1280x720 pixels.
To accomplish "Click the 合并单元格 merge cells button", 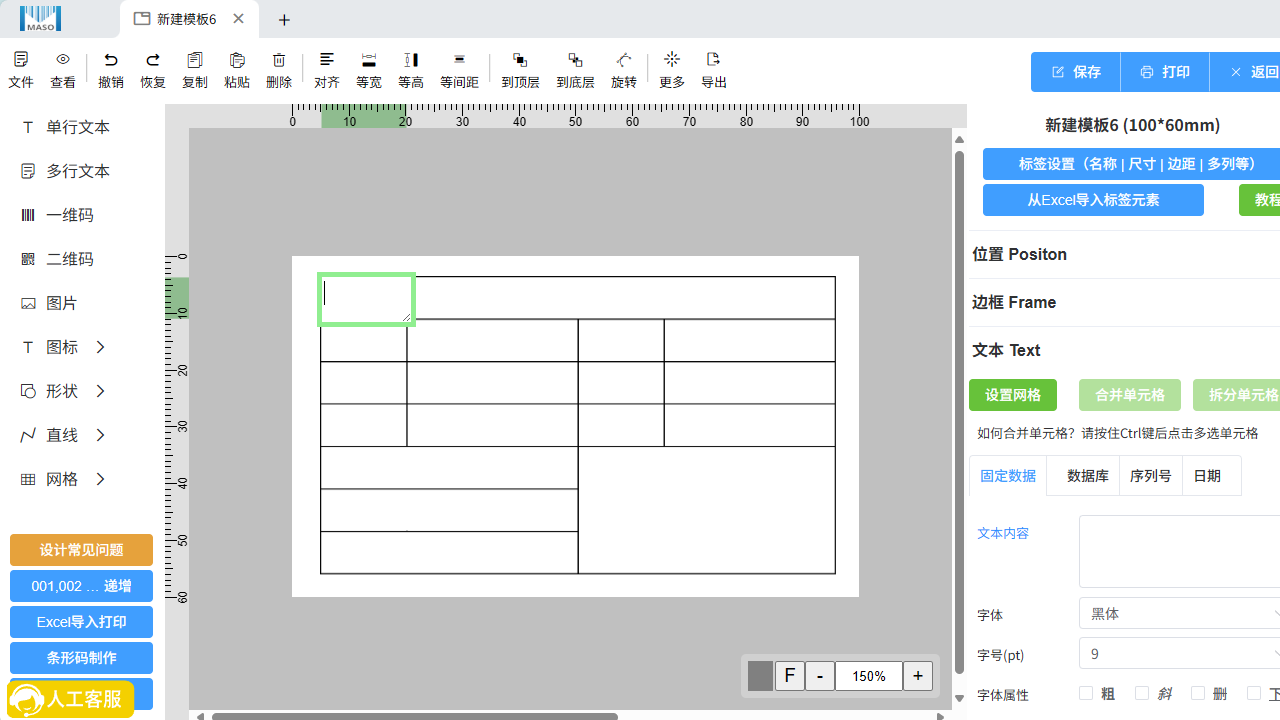I will pyautogui.click(x=1130, y=395).
